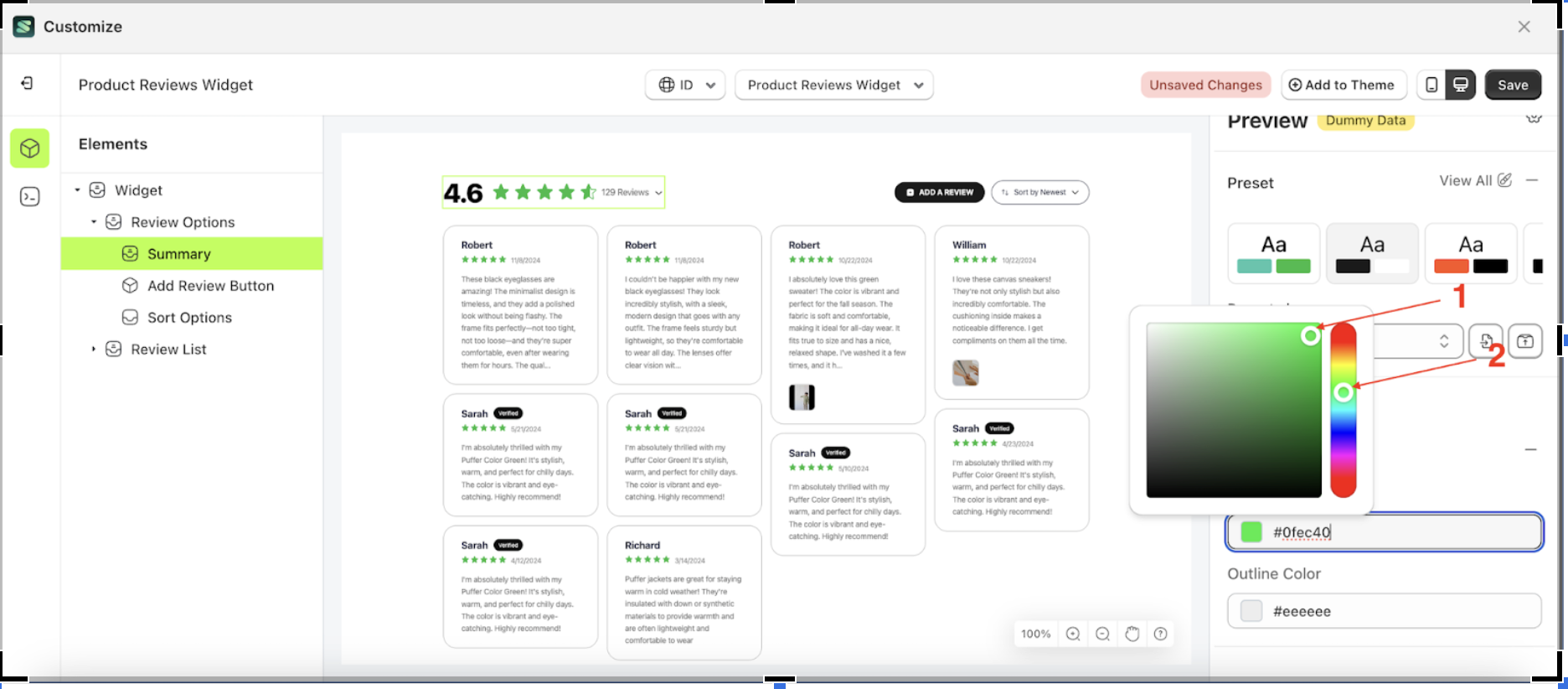Click the globe language icon
Viewport: 1568px width, 689px height.
pyautogui.click(x=667, y=85)
